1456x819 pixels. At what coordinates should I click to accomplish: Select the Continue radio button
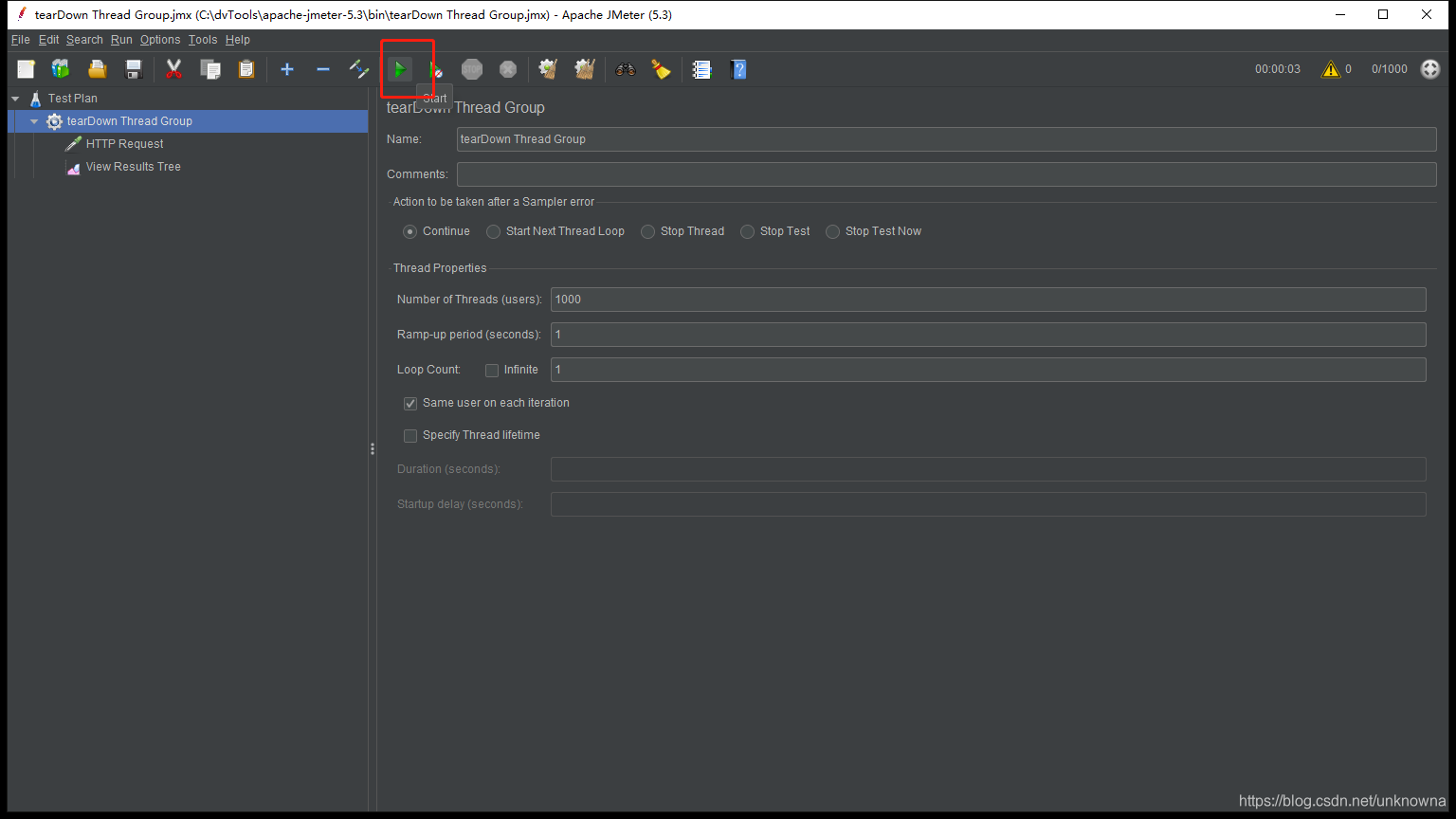click(409, 231)
